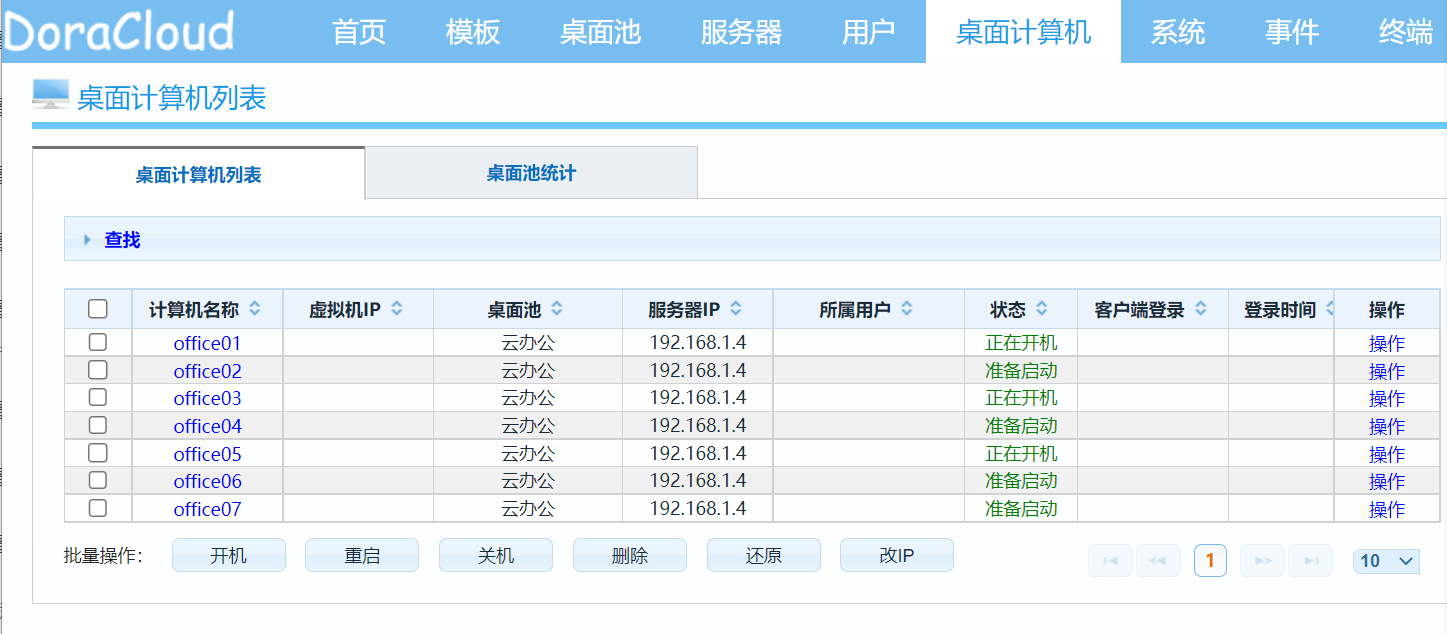The width and height of the screenshot is (1447, 634).
Task: Jump to first page using pagination icon
Action: coord(1110,560)
